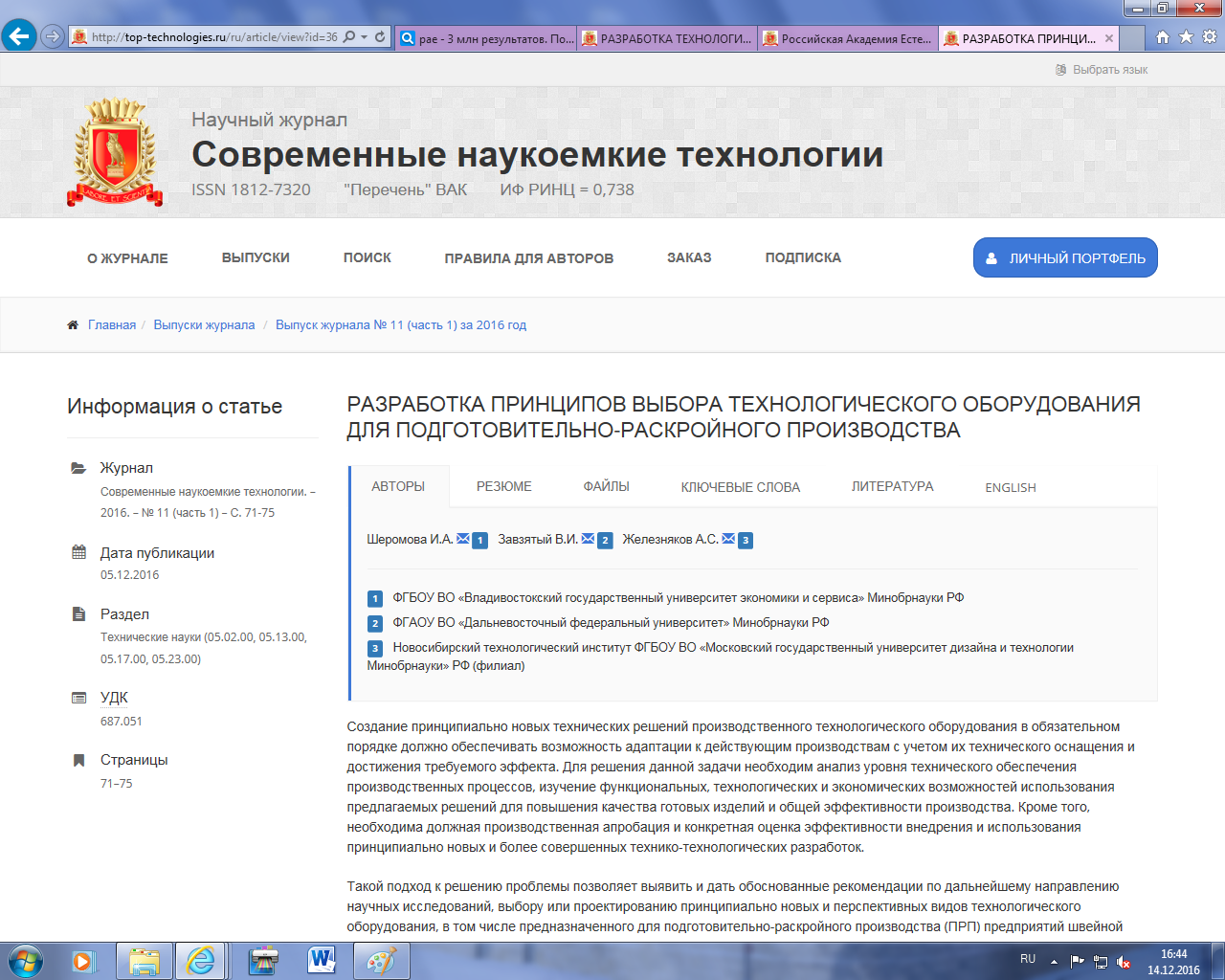1225x980 pixels.
Task: Open ПРАВИЛА ДЛЯ АВТОРОВ menu item
Action: click(x=528, y=258)
